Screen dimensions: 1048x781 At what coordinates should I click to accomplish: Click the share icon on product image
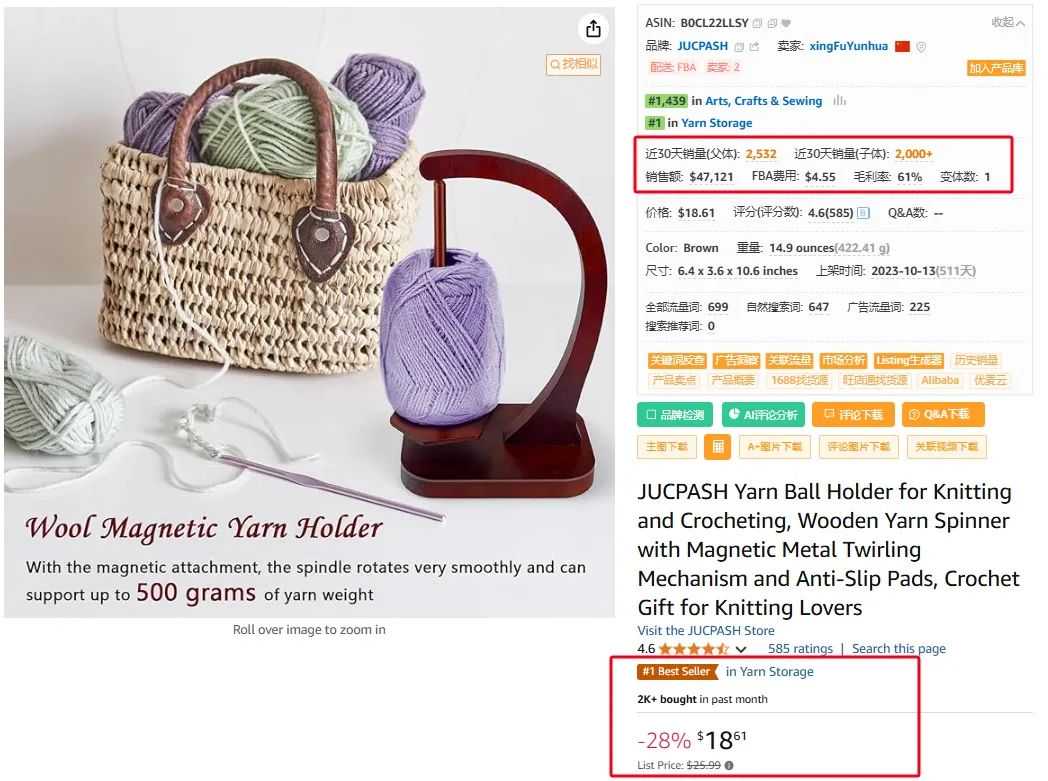tap(594, 29)
